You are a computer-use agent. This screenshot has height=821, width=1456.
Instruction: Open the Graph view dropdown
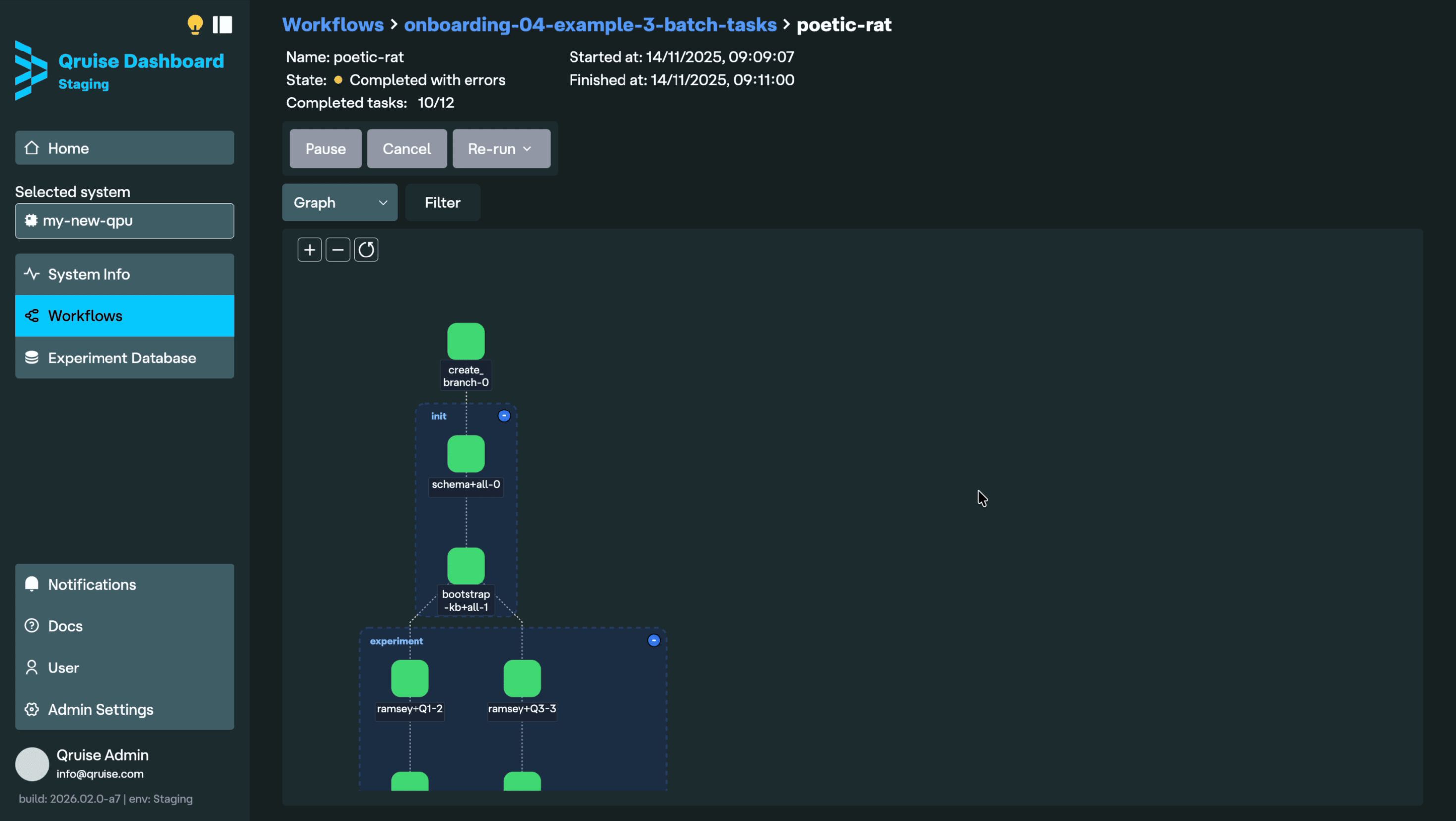[x=340, y=203]
